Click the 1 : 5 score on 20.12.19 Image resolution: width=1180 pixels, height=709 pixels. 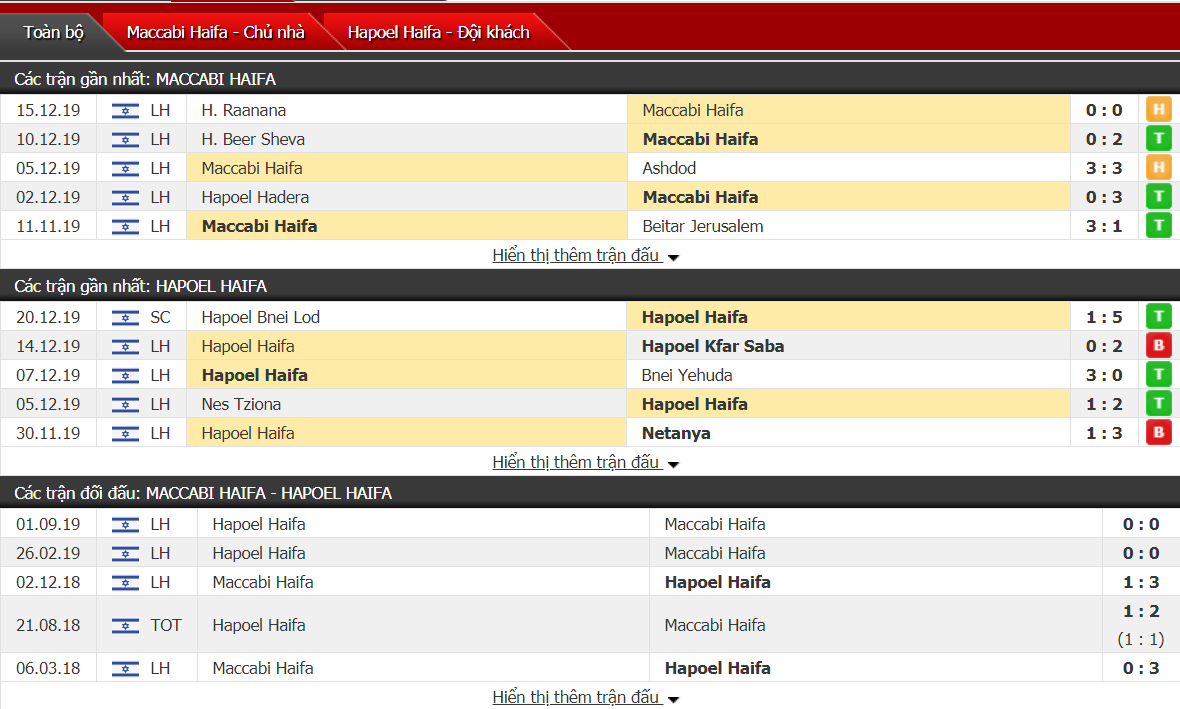tap(1104, 318)
